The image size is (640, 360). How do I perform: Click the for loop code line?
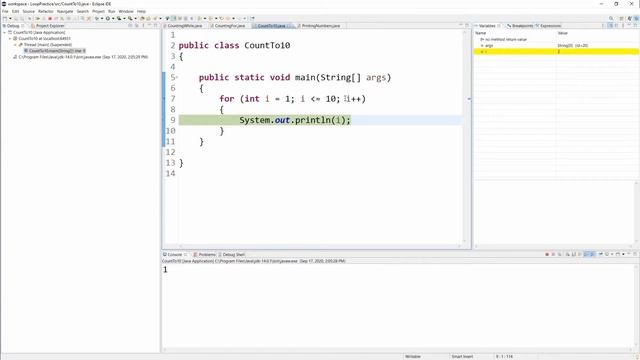(x=292, y=99)
